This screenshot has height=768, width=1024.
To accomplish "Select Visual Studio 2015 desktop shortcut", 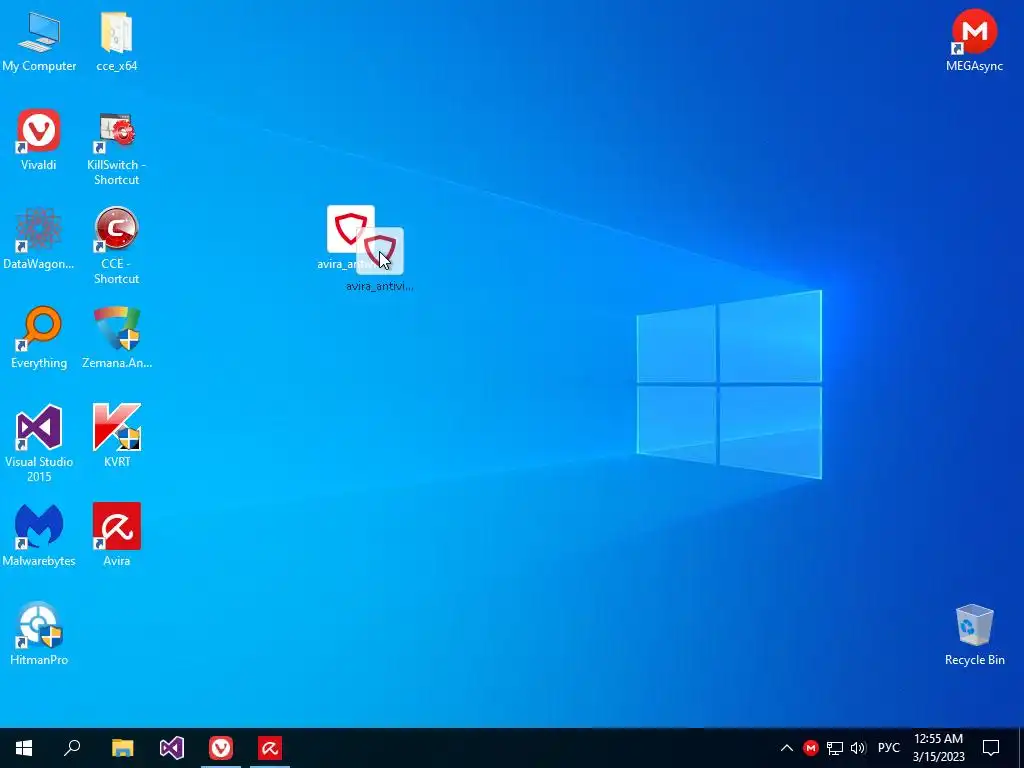I will (39, 444).
